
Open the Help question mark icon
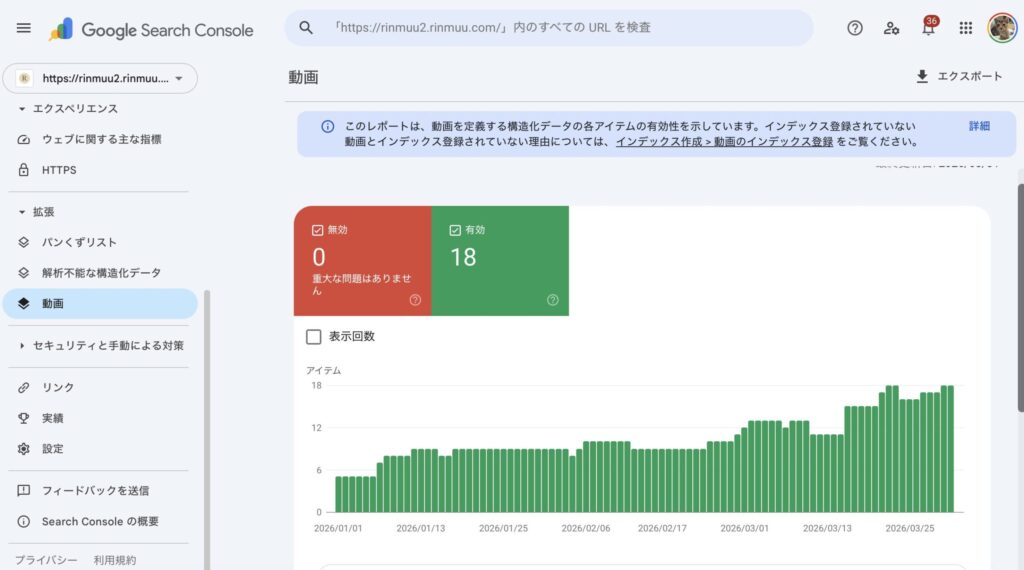point(854,28)
